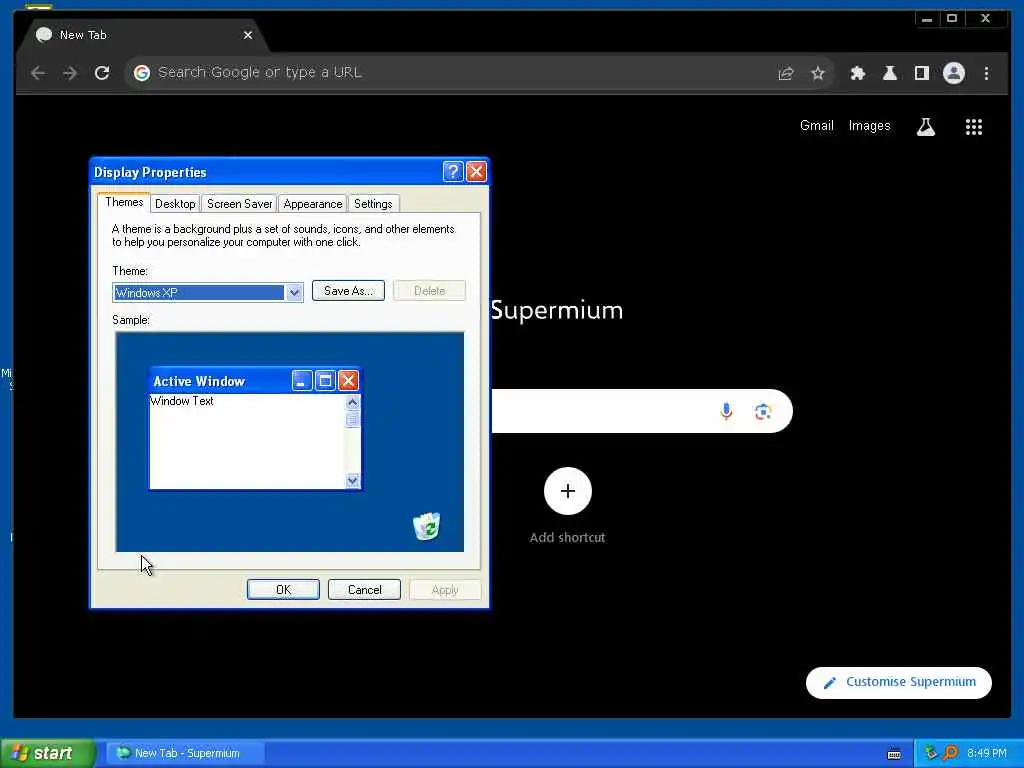Screen dimensions: 1024x768
Task: Click the Recycle Bin in the sample preview
Action: 426,526
